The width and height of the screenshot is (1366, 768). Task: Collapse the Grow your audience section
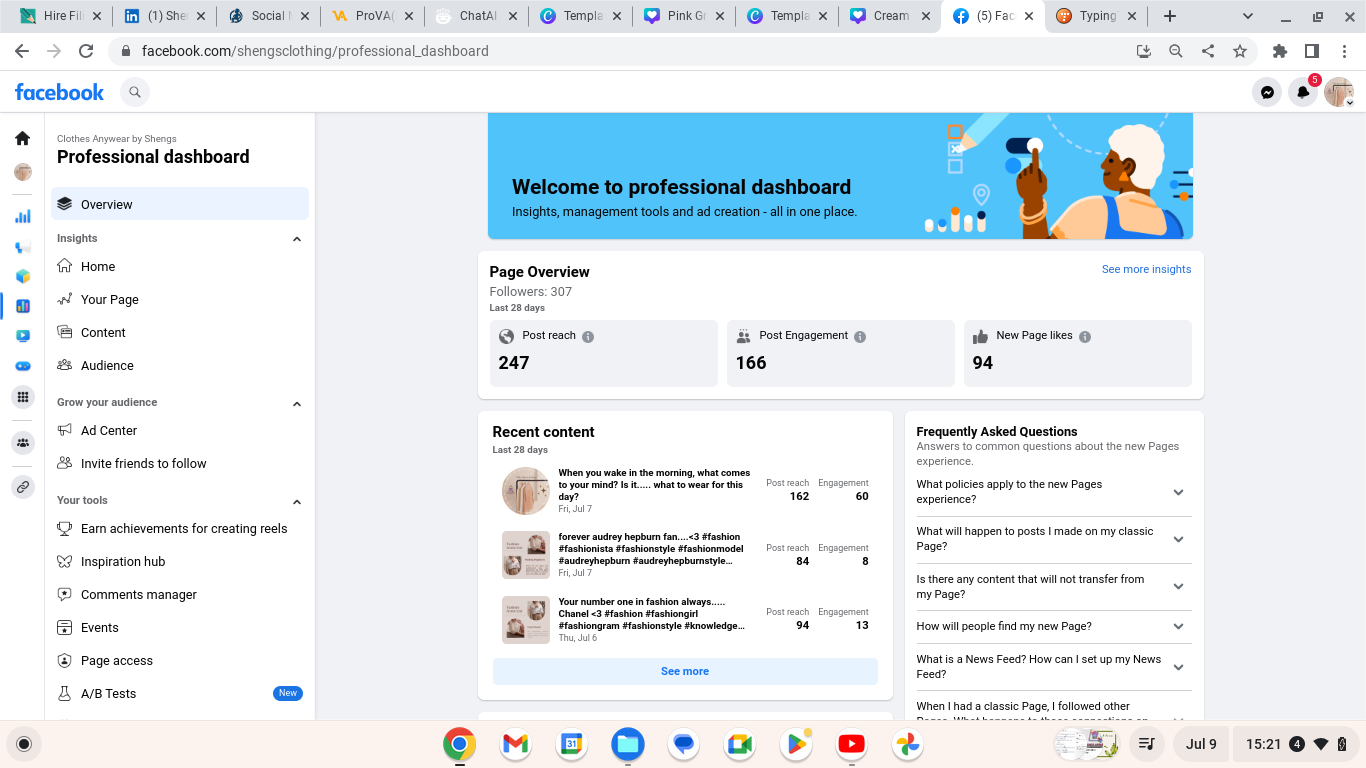[x=296, y=403]
